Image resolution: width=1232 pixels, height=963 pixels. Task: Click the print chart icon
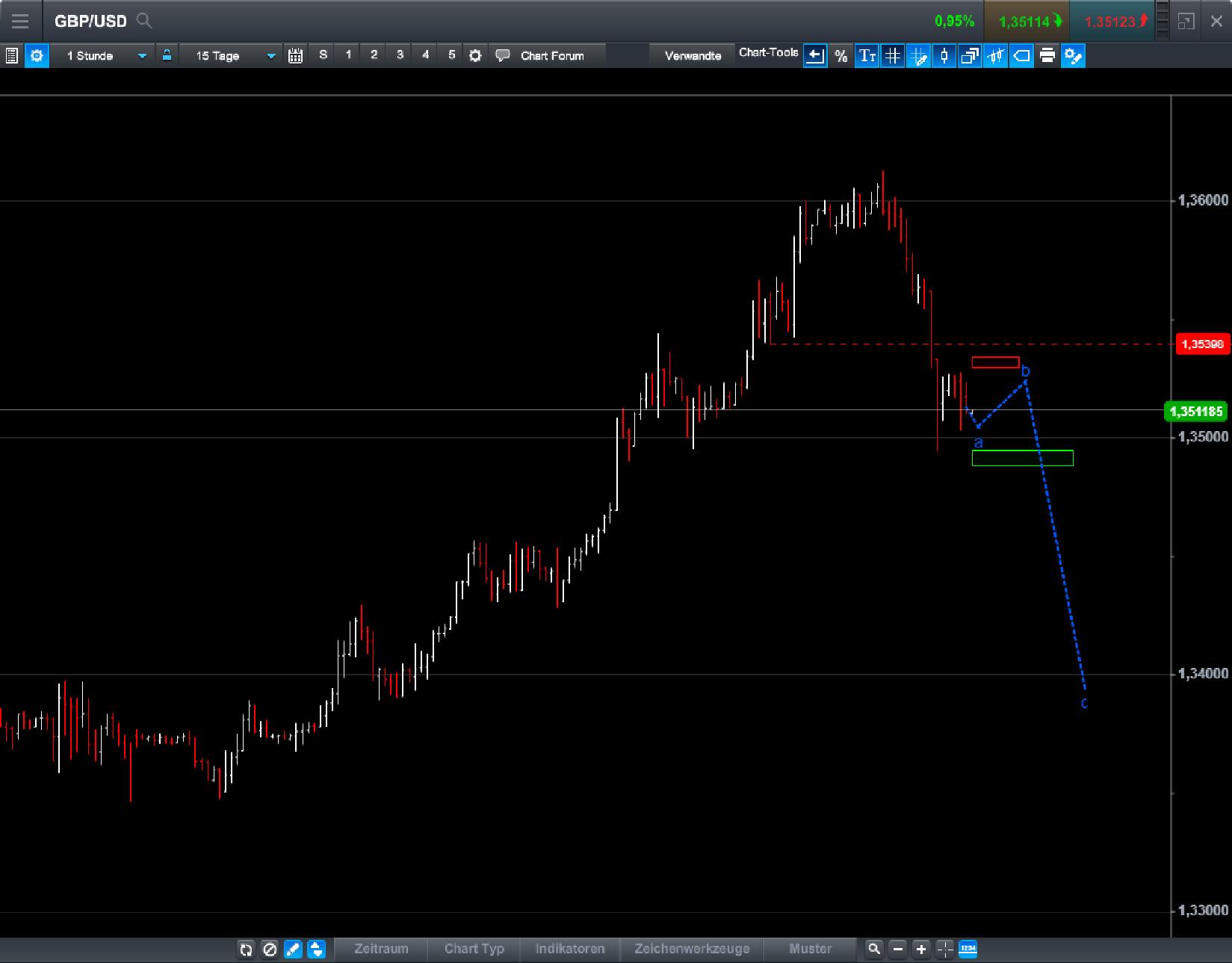point(1047,55)
